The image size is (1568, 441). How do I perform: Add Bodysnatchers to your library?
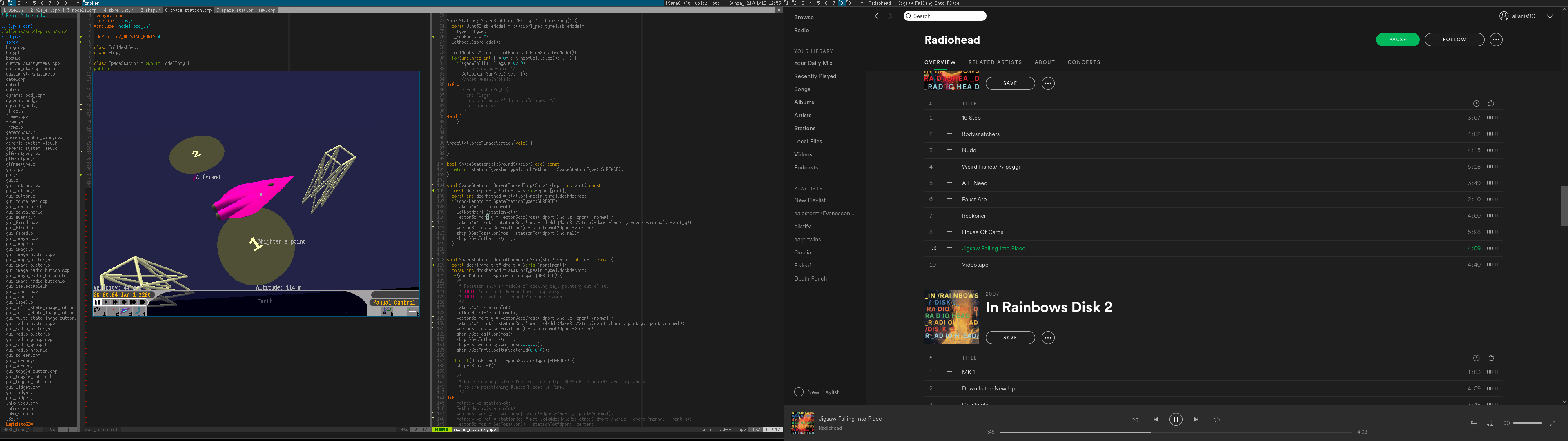click(x=948, y=134)
